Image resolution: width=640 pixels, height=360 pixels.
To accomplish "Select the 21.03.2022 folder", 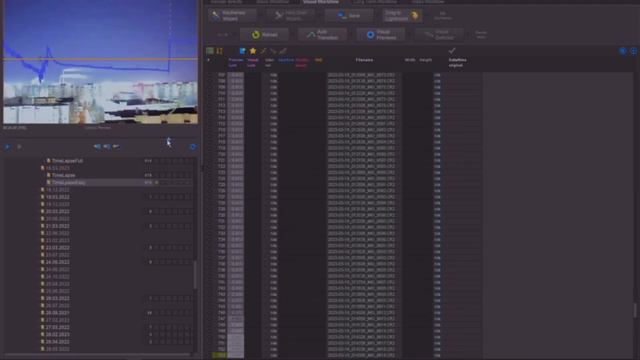I will (57, 226).
